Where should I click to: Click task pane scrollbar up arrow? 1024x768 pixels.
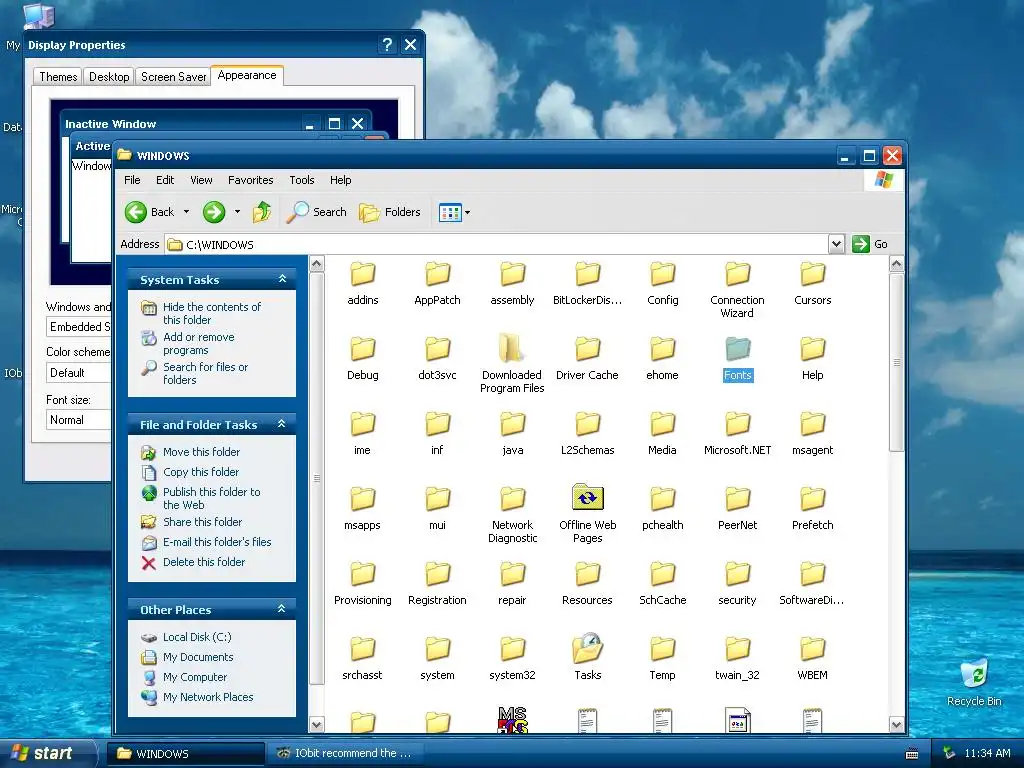(317, 264)
